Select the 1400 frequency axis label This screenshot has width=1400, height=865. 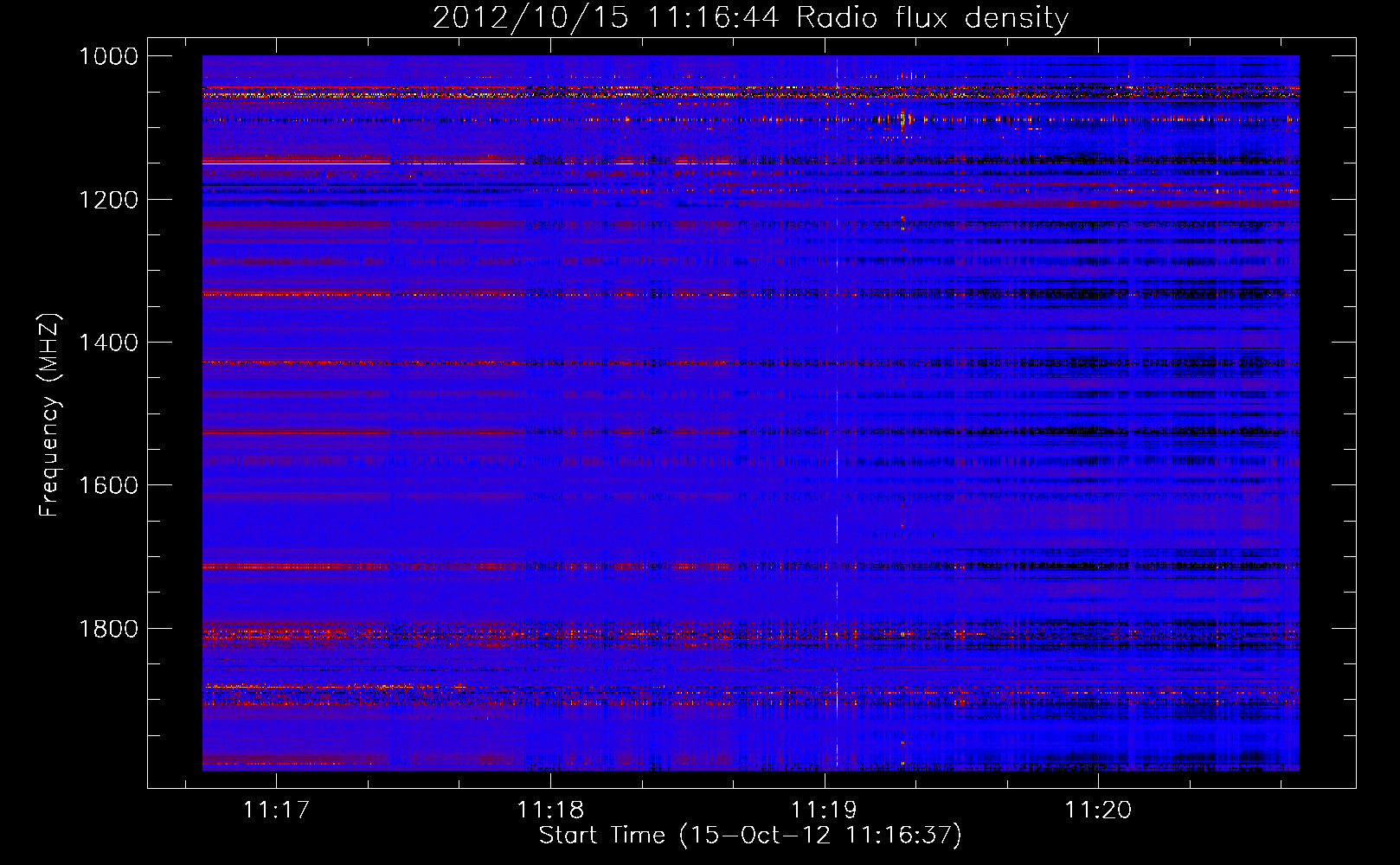pos(108,343)
